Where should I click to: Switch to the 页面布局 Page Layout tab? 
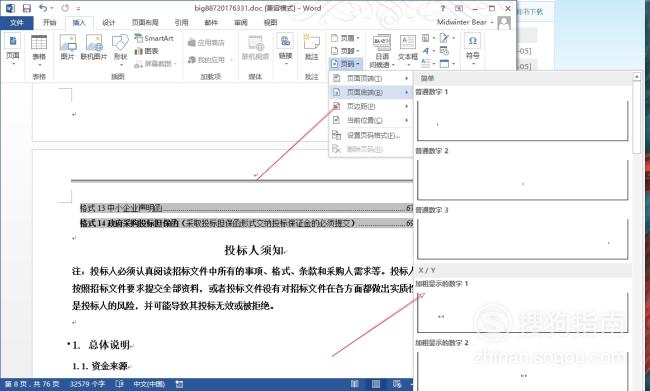coord(145,23)
